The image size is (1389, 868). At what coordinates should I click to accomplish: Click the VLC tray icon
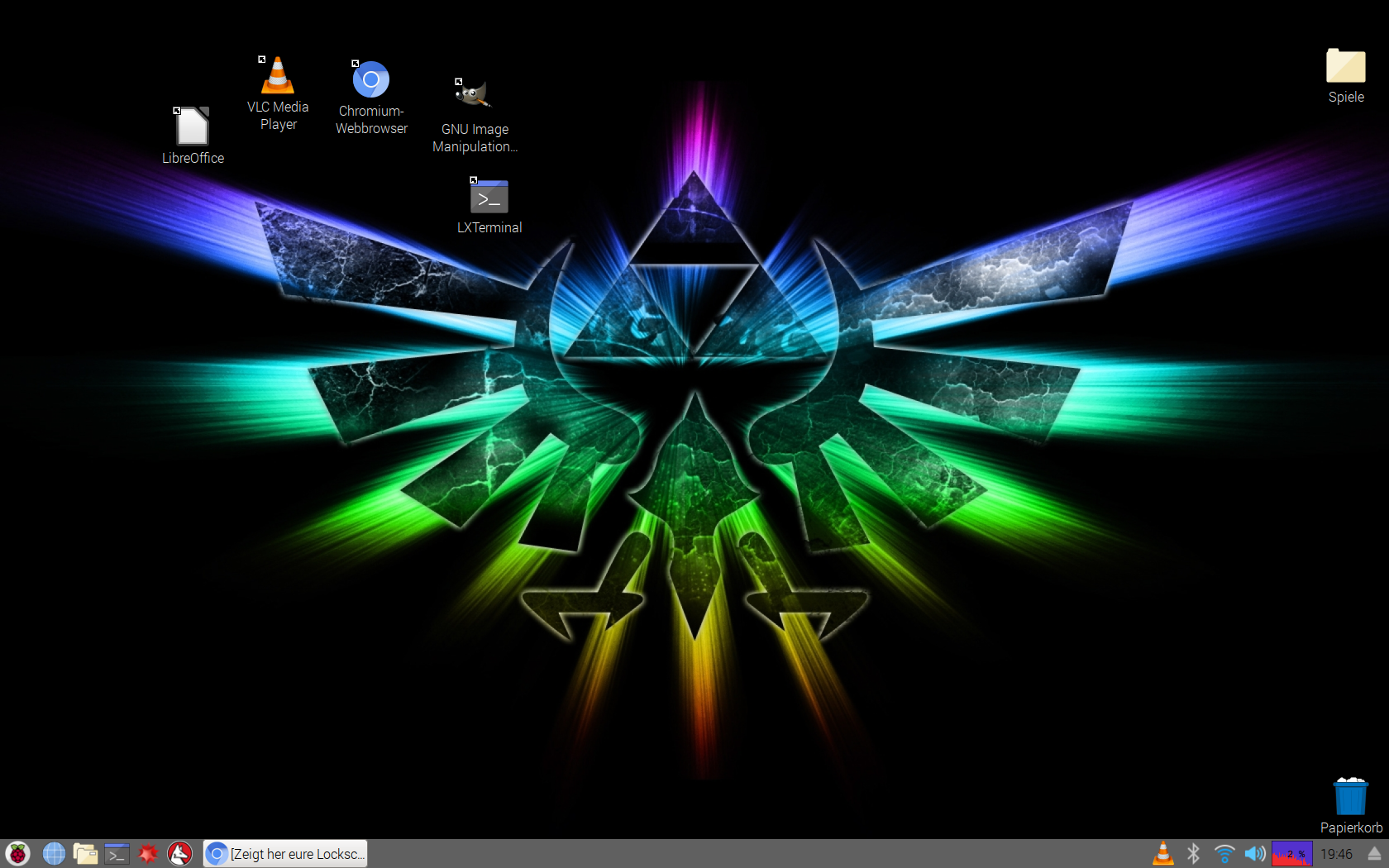[x=1162, y=853]
